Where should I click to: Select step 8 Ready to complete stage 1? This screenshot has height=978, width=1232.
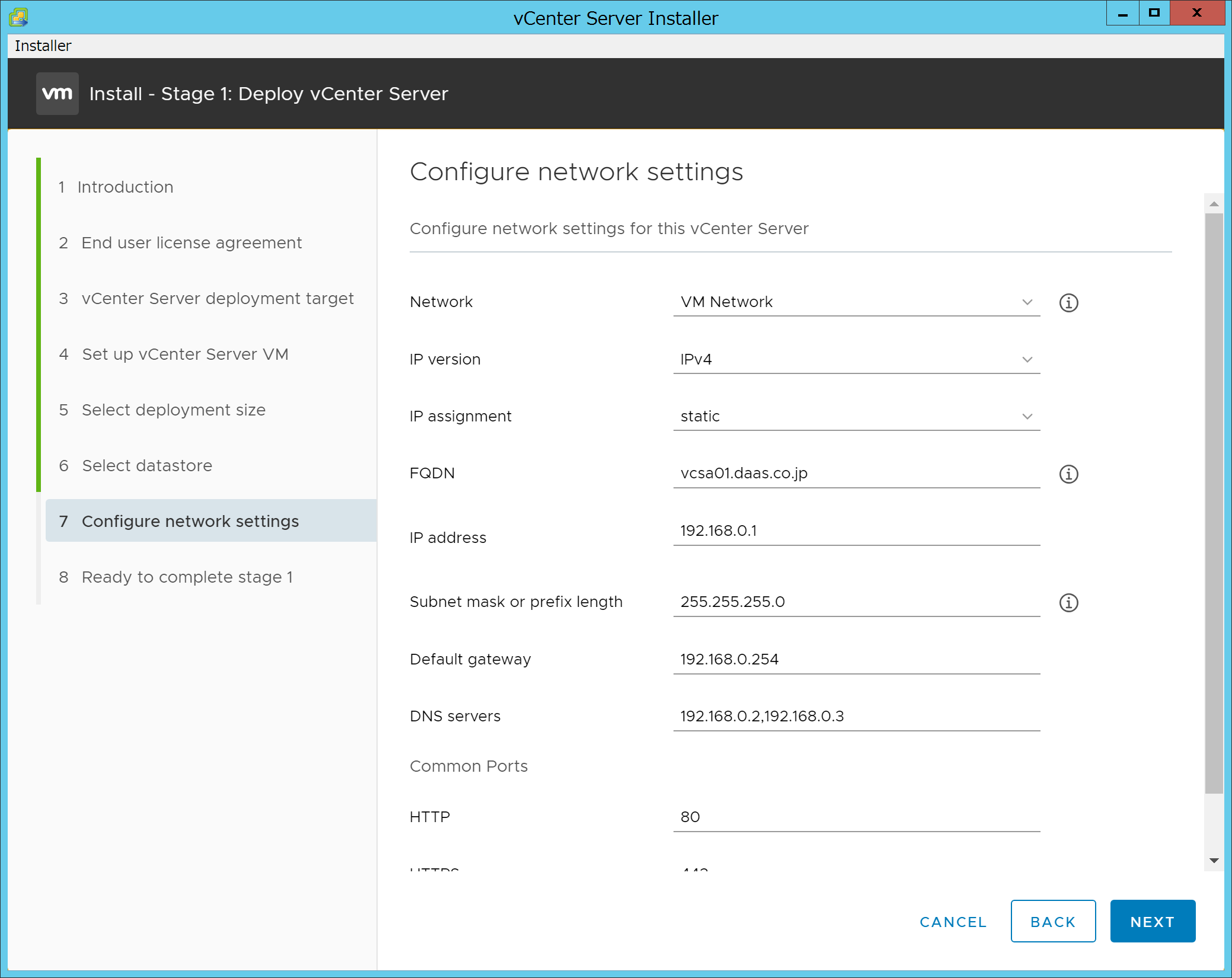(x=175, y=577)
